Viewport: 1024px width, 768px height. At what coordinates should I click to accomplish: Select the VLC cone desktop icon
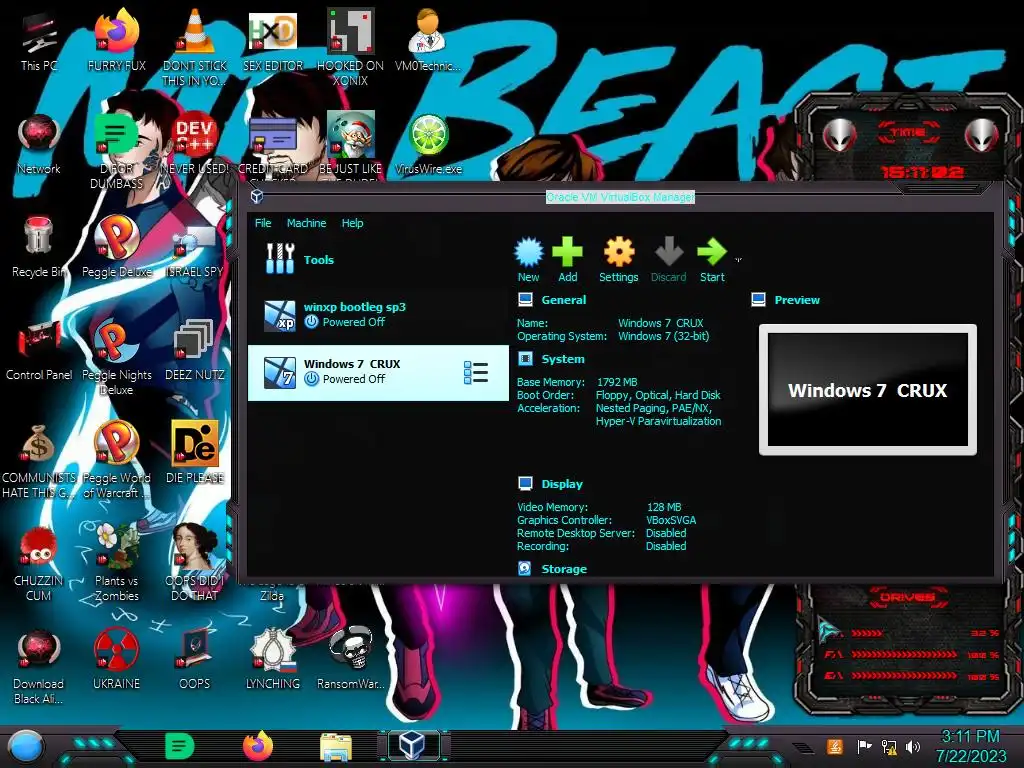(194, 47)
